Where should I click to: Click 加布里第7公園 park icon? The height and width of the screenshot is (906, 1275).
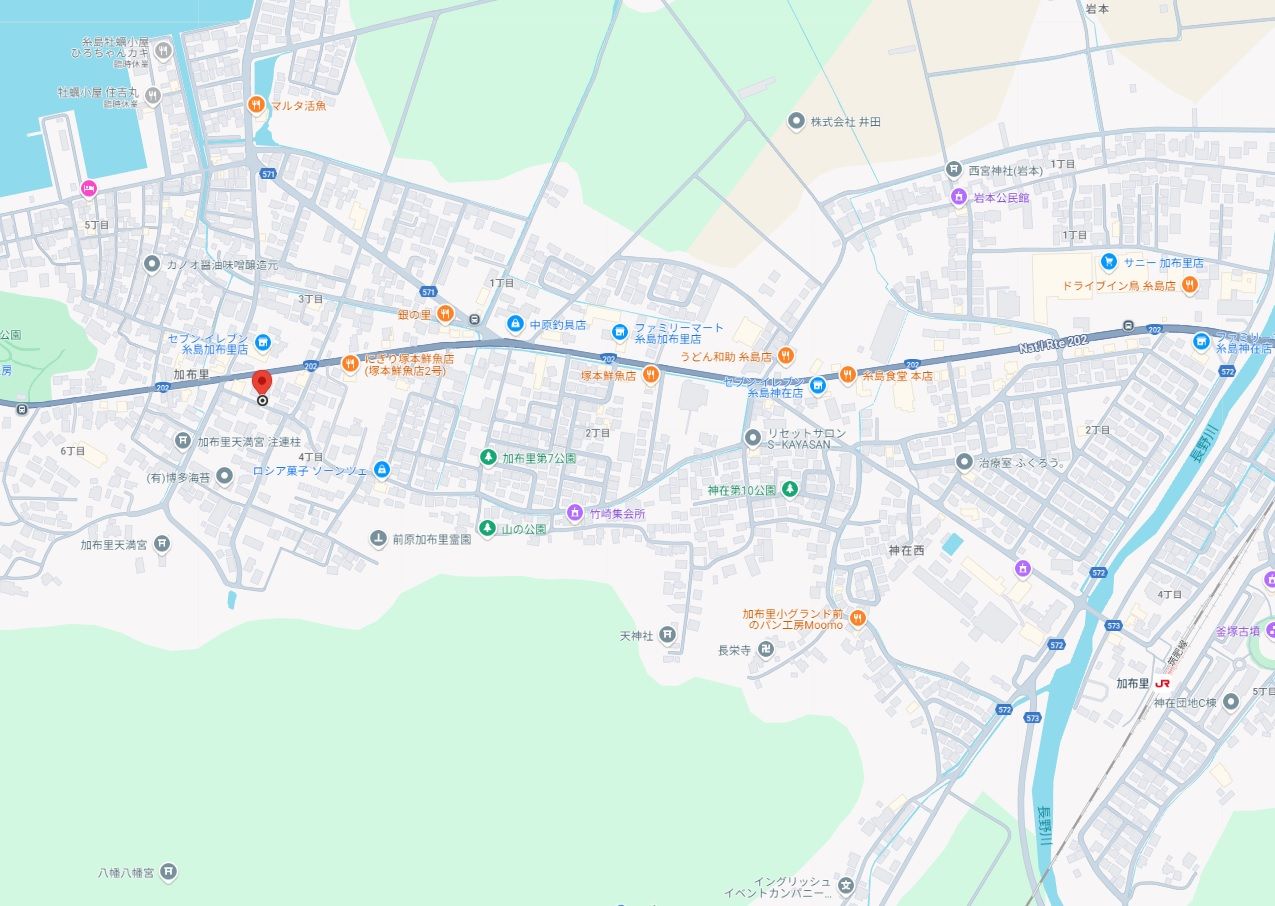[x=487, y=457]
